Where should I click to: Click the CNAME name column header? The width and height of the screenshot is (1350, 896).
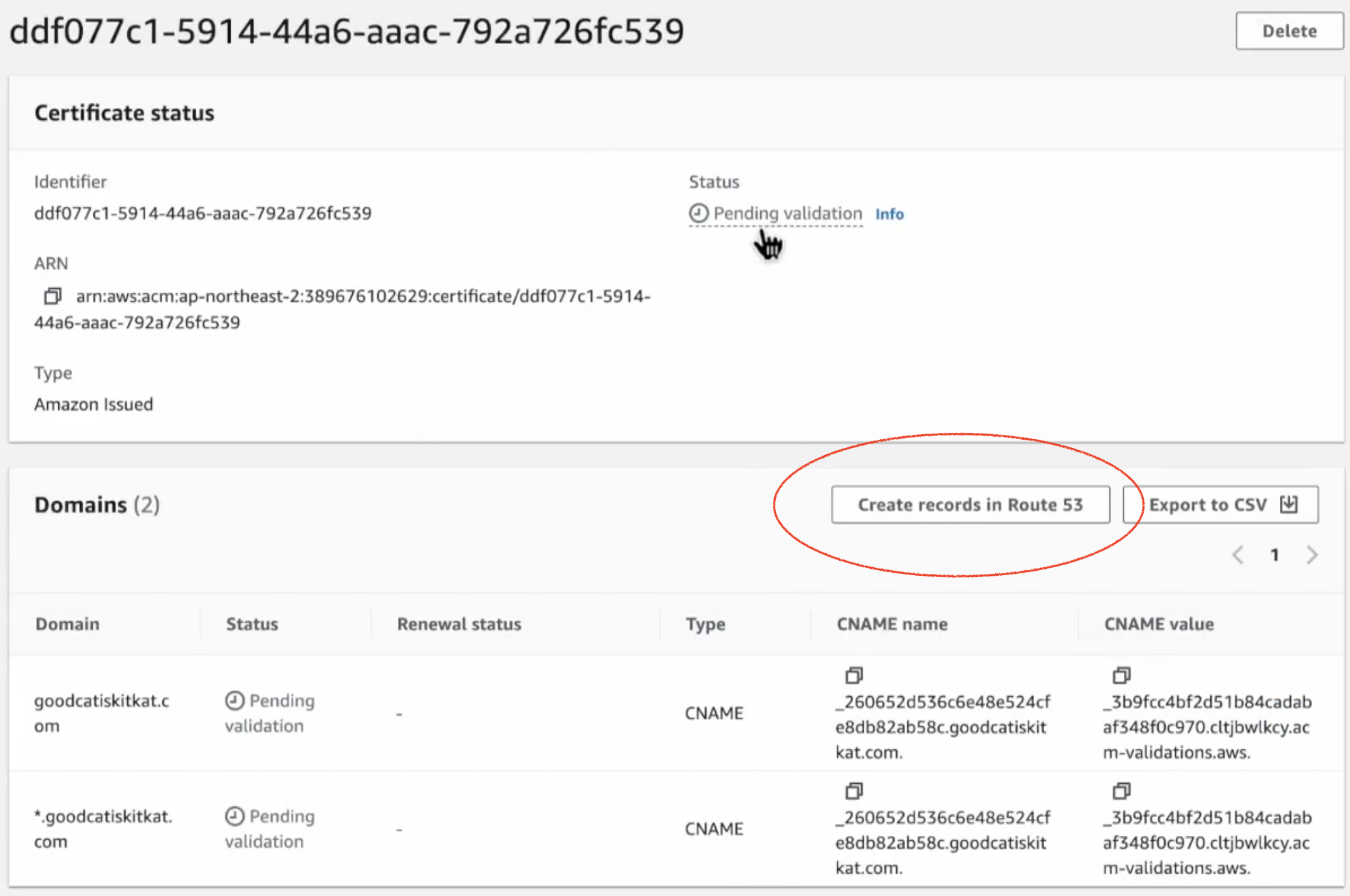(x=892, y=624)
